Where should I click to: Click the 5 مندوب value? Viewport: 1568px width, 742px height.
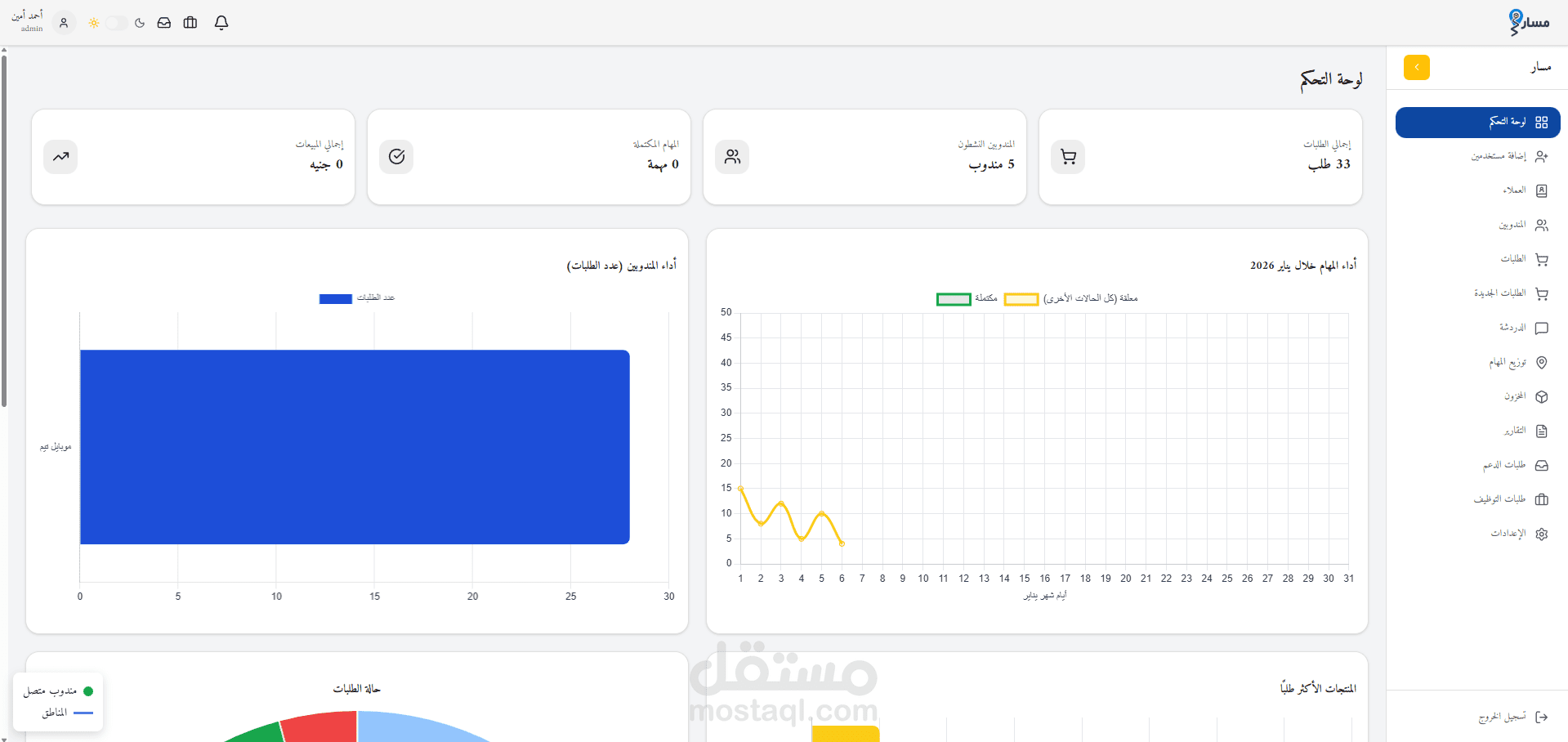pyautogui.click(x=992, y=164)
